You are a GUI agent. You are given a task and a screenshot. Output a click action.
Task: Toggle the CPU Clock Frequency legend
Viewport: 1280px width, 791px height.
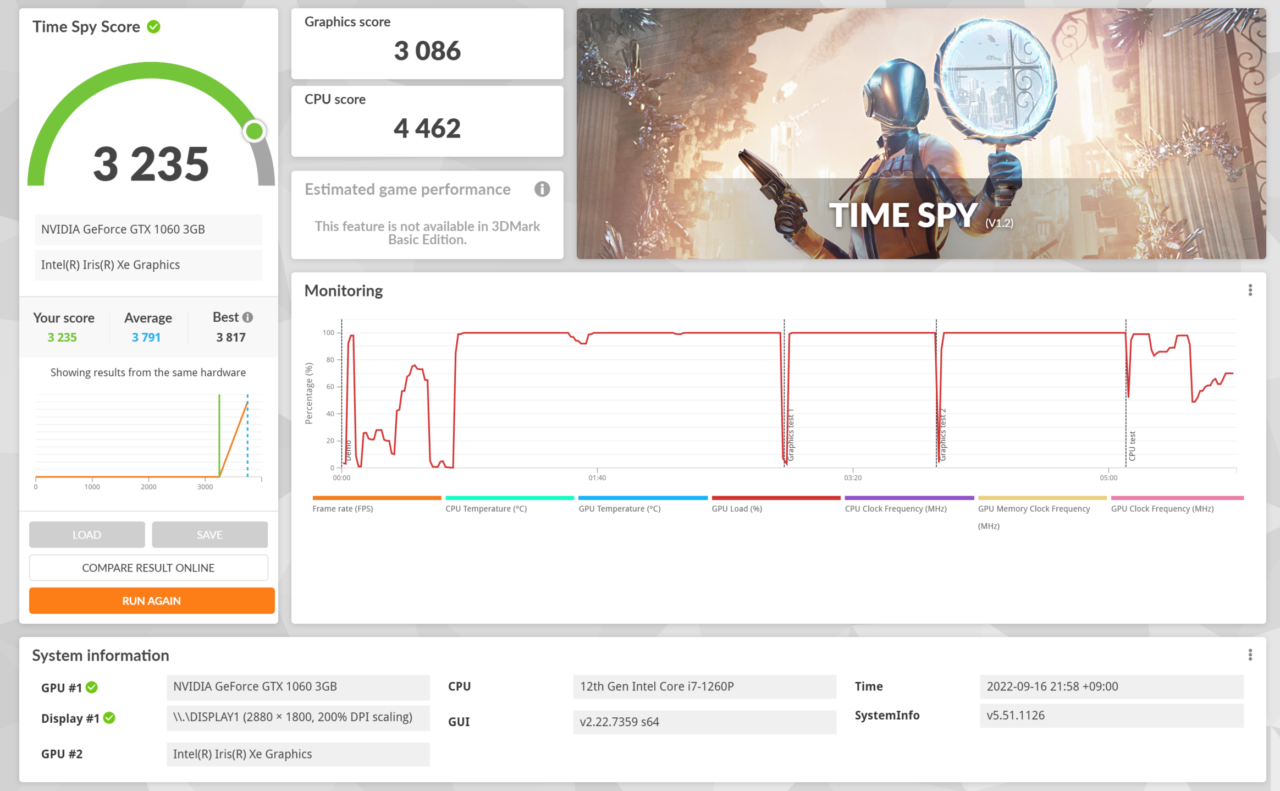point(908,504)
